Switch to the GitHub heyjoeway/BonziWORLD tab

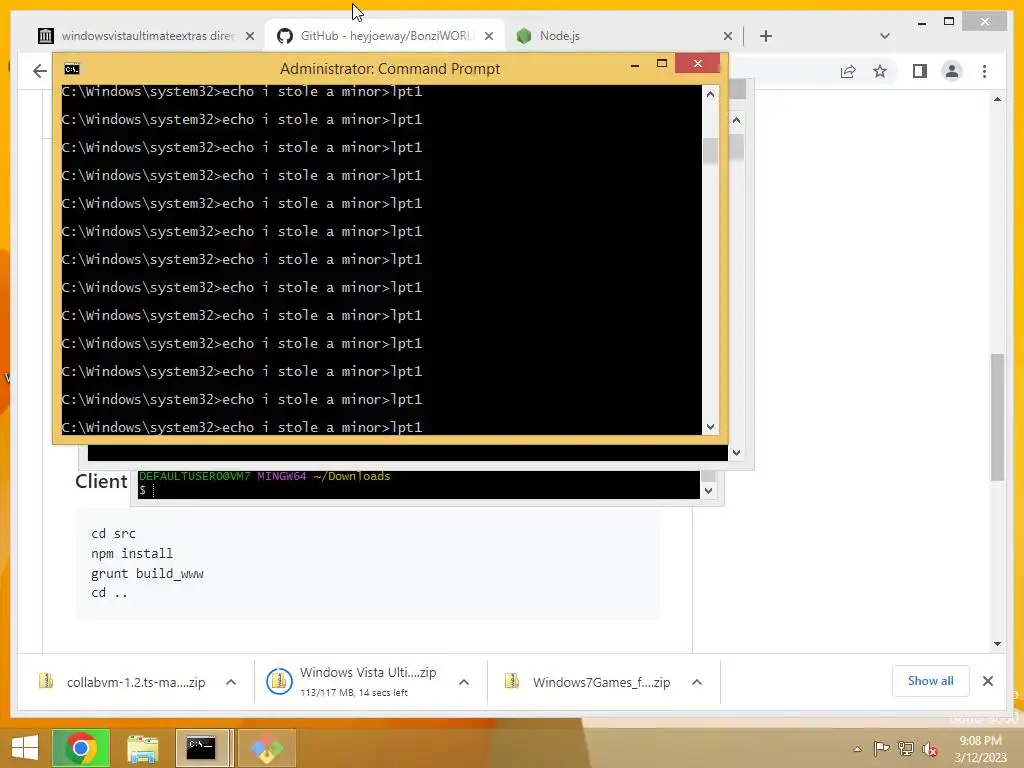(385, 36)
